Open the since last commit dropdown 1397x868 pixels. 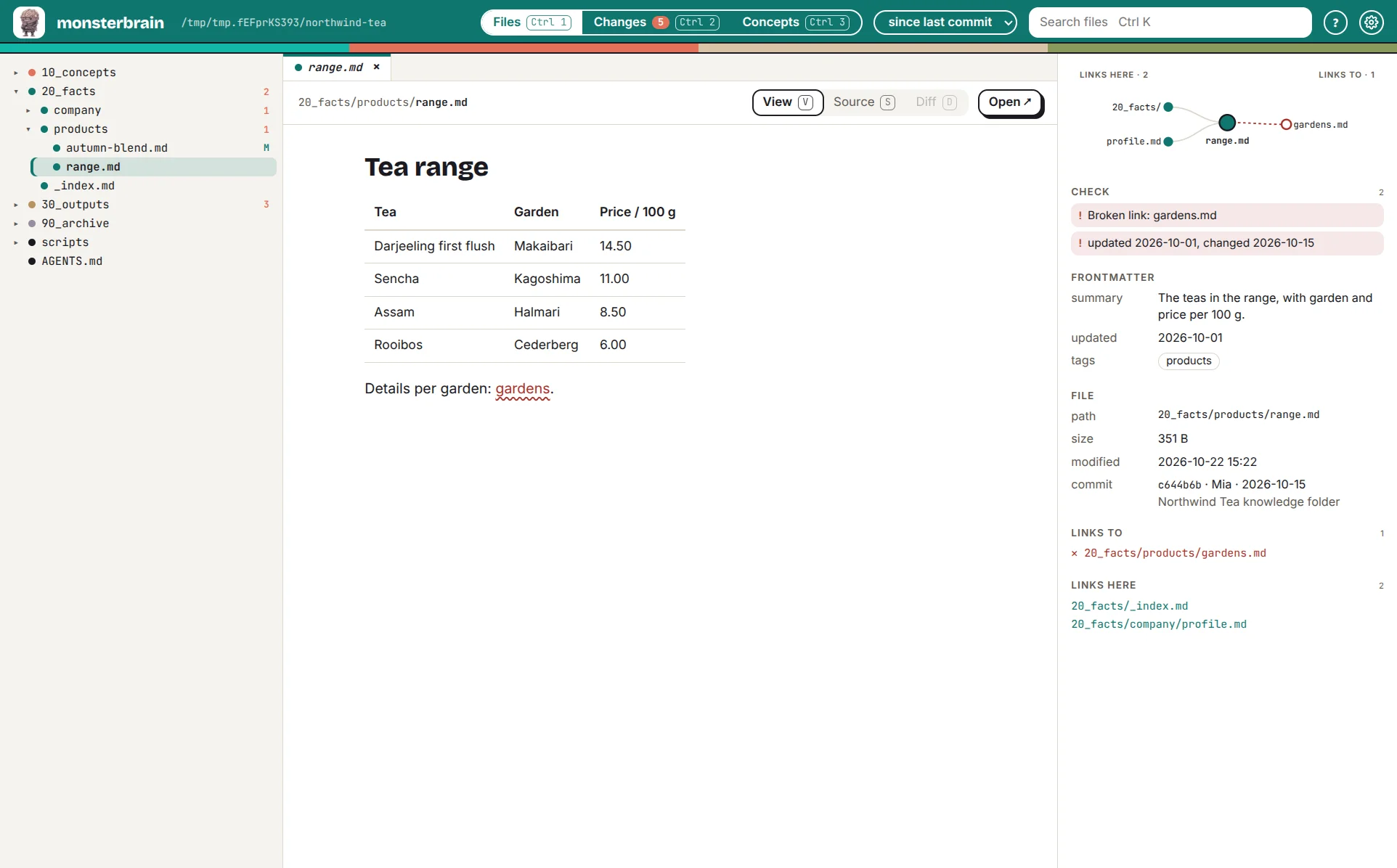[x=945, y=22]
